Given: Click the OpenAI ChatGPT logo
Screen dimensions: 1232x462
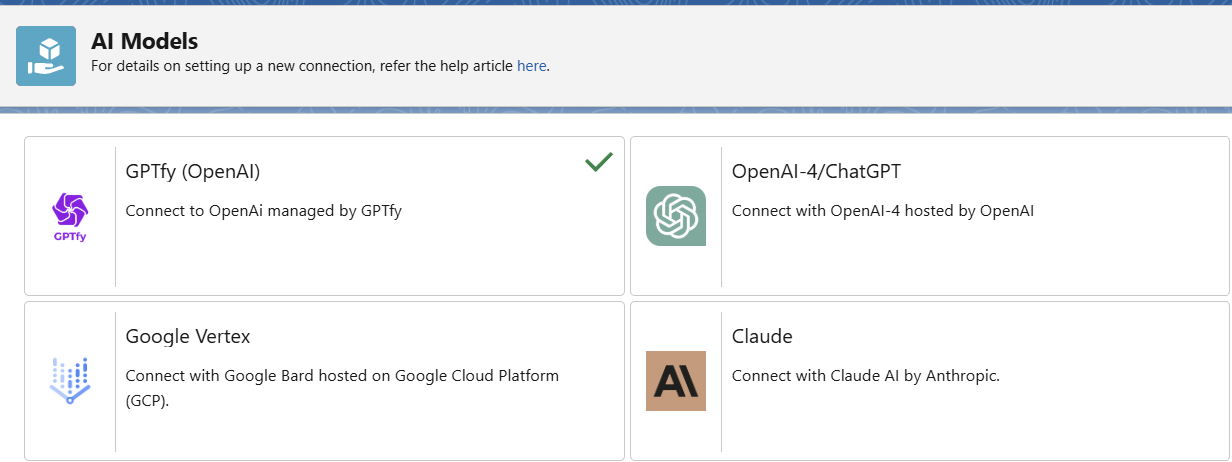Looking at the screenshot, I should (x=676, y=216).
